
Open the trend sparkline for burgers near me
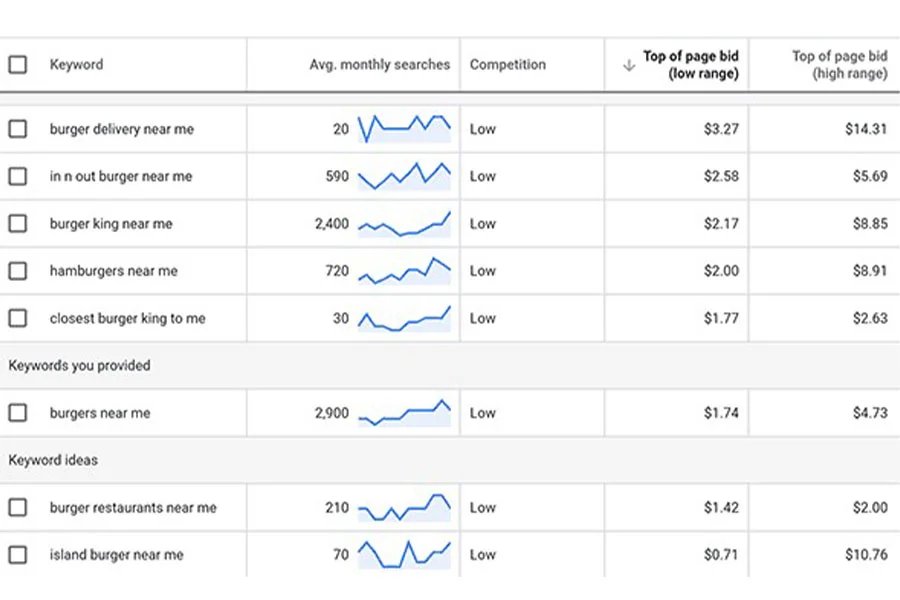(x=404, y=413)
